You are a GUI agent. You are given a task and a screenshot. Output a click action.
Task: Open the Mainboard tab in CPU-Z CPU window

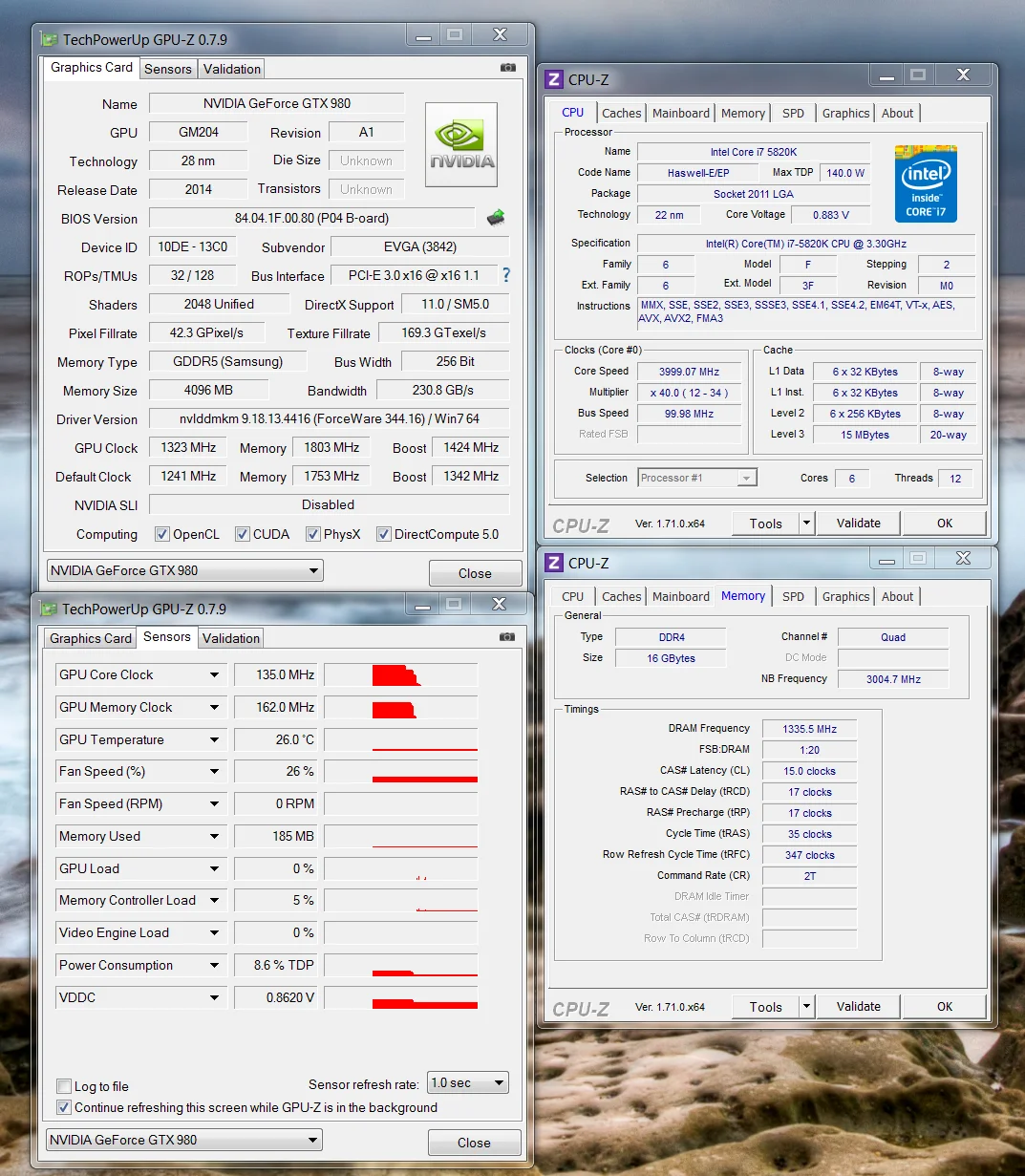[x=681, y=113]
